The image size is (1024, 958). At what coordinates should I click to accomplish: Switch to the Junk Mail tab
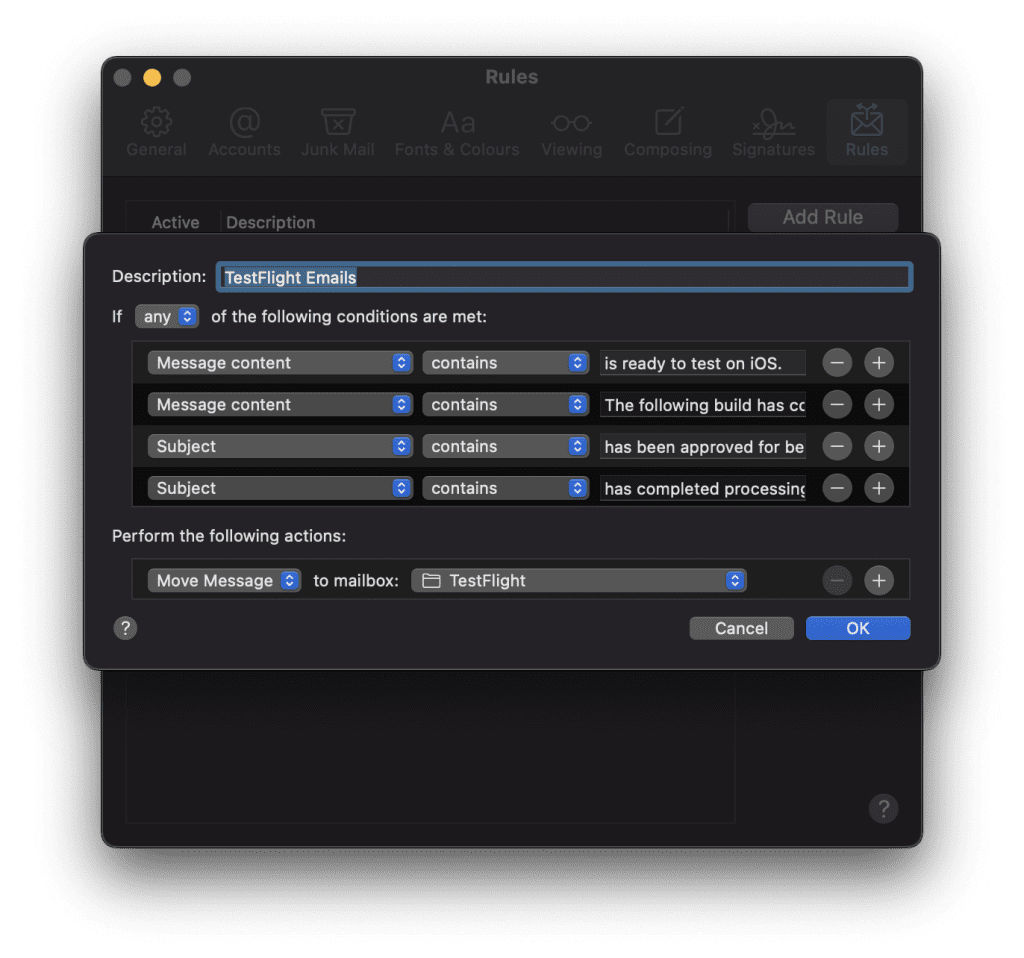pos(338,133)
